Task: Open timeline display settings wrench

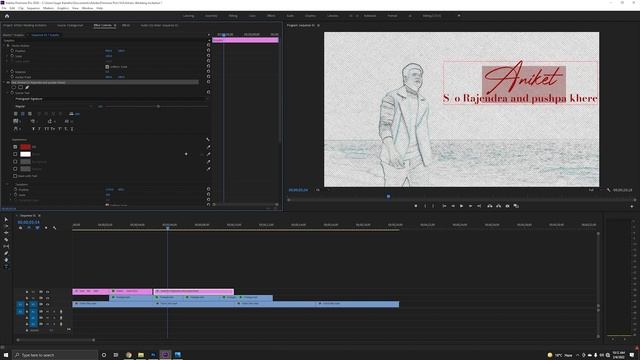Action: (55, 228)
